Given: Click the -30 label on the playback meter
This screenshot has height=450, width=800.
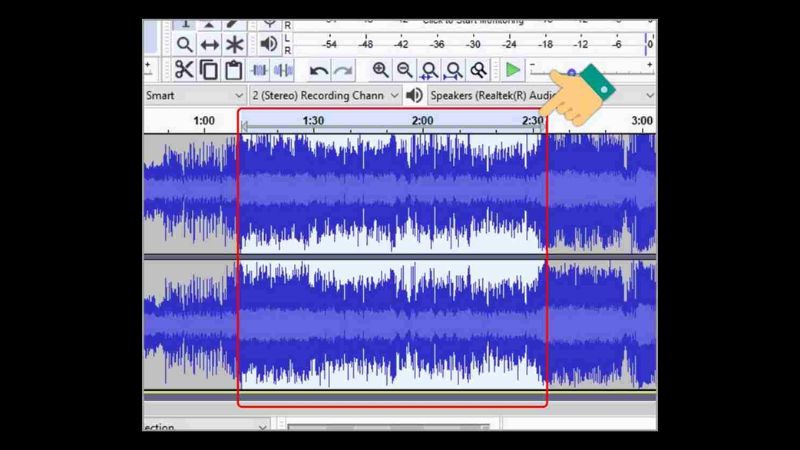Looking at the screenshot, I should tap(473, 44).
